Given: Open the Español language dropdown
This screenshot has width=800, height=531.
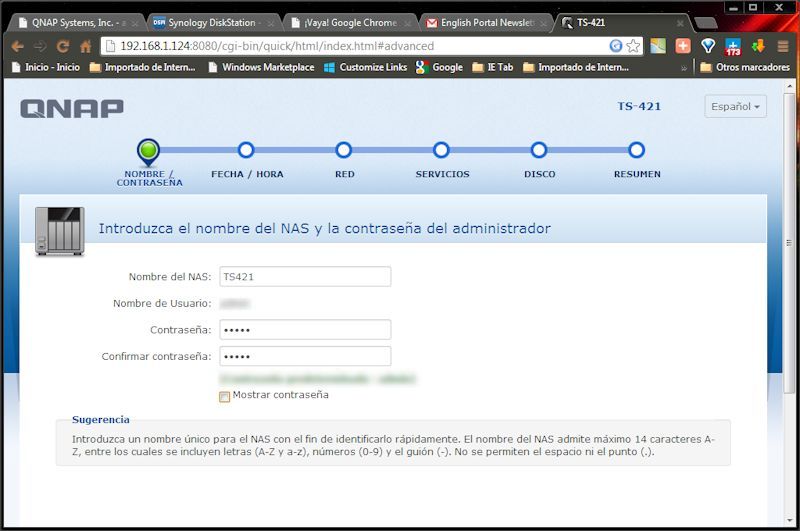Looking at the screenshot, I should [x=735, y=107].
